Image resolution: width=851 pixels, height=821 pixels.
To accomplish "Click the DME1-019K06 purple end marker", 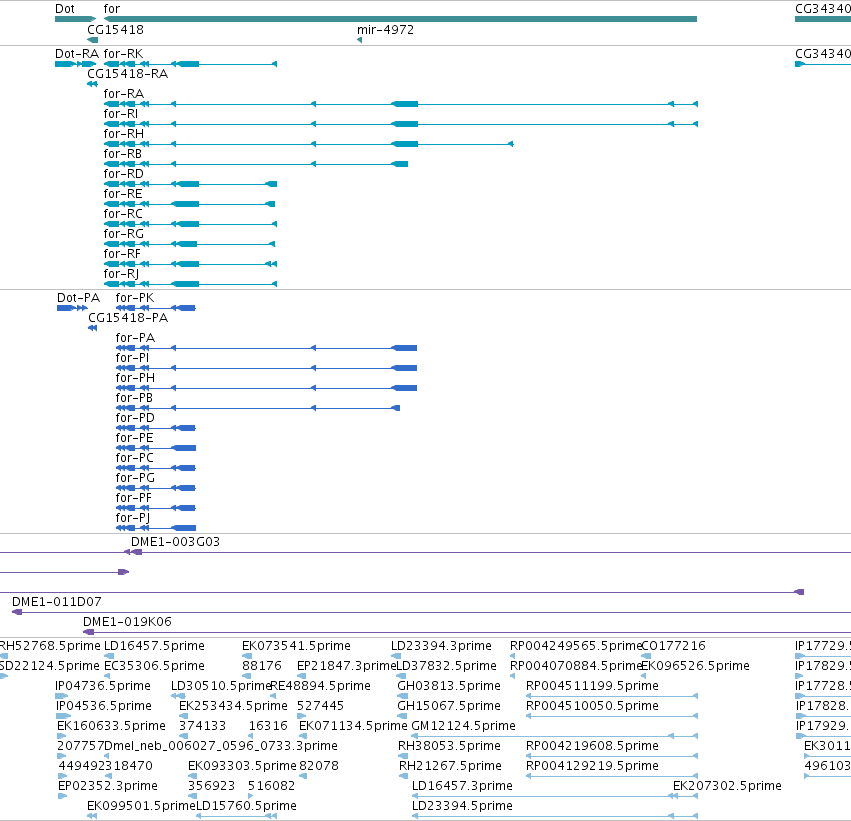I will click(x=88, y=632).
